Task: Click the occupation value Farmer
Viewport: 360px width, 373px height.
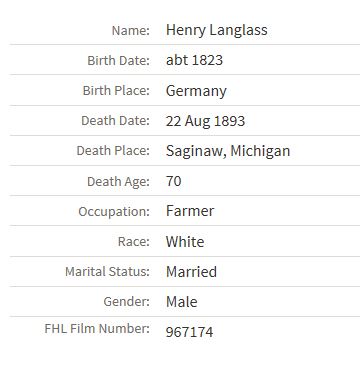Action: point(190,211)
